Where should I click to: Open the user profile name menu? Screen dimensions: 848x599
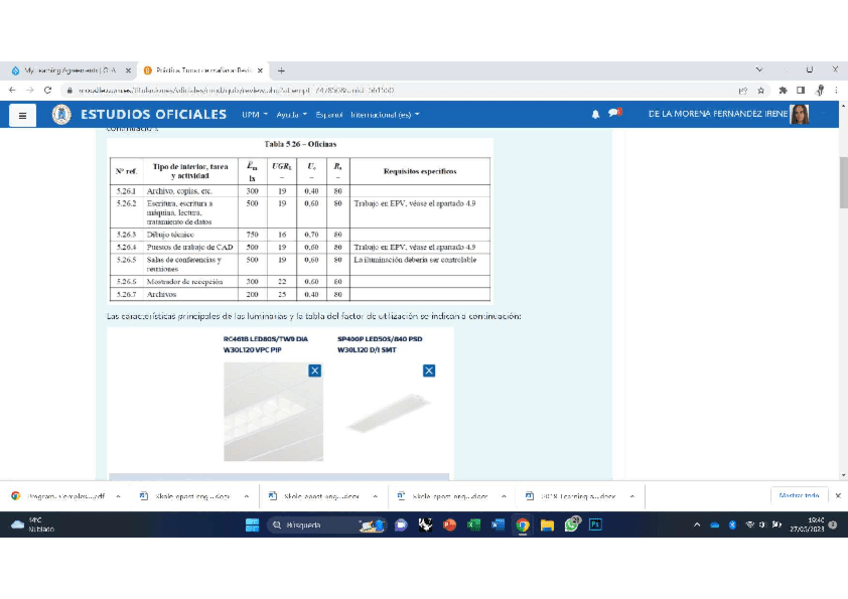[718, 114]
